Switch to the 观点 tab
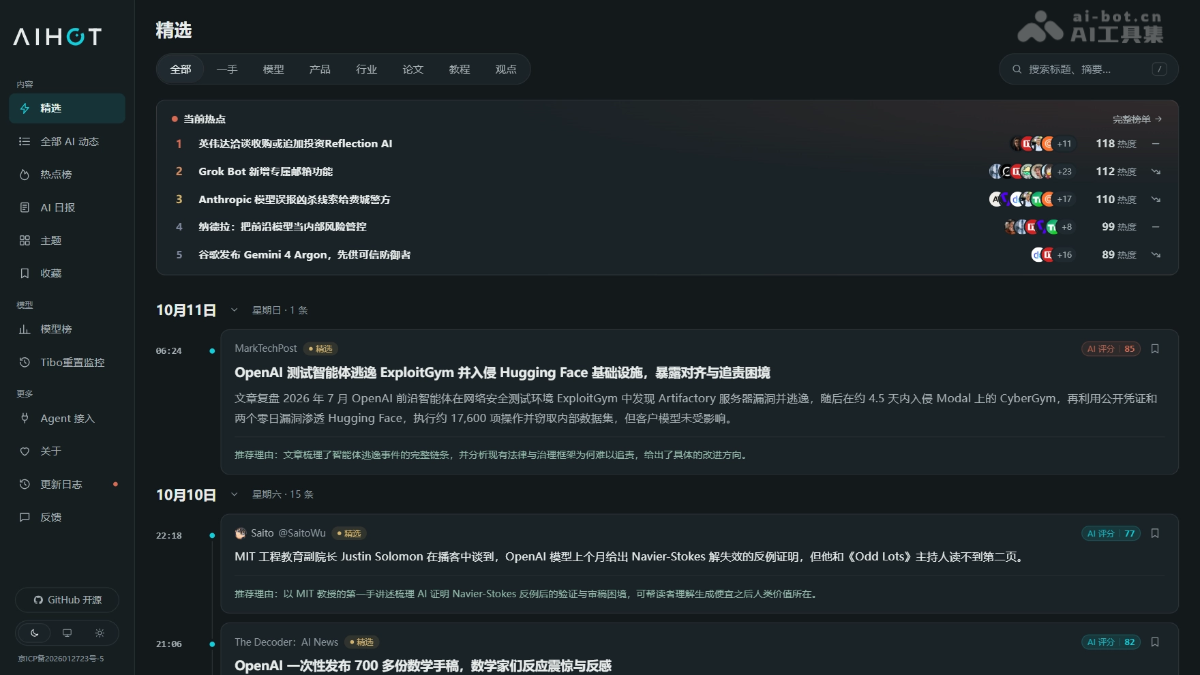This screenshot has height=675, width=1200. 506,69
